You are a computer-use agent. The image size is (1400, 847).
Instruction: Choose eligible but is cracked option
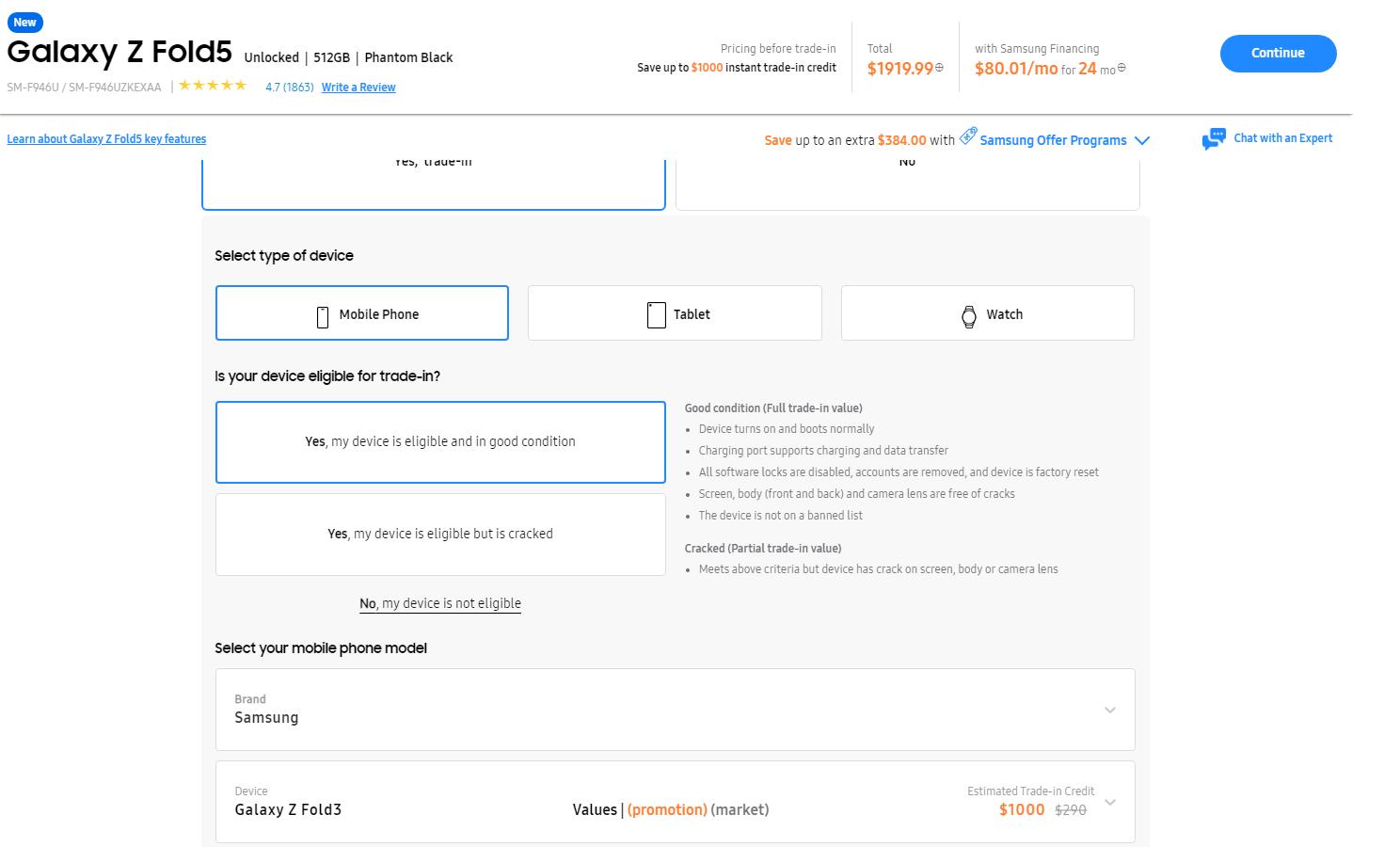coord(440,535)
